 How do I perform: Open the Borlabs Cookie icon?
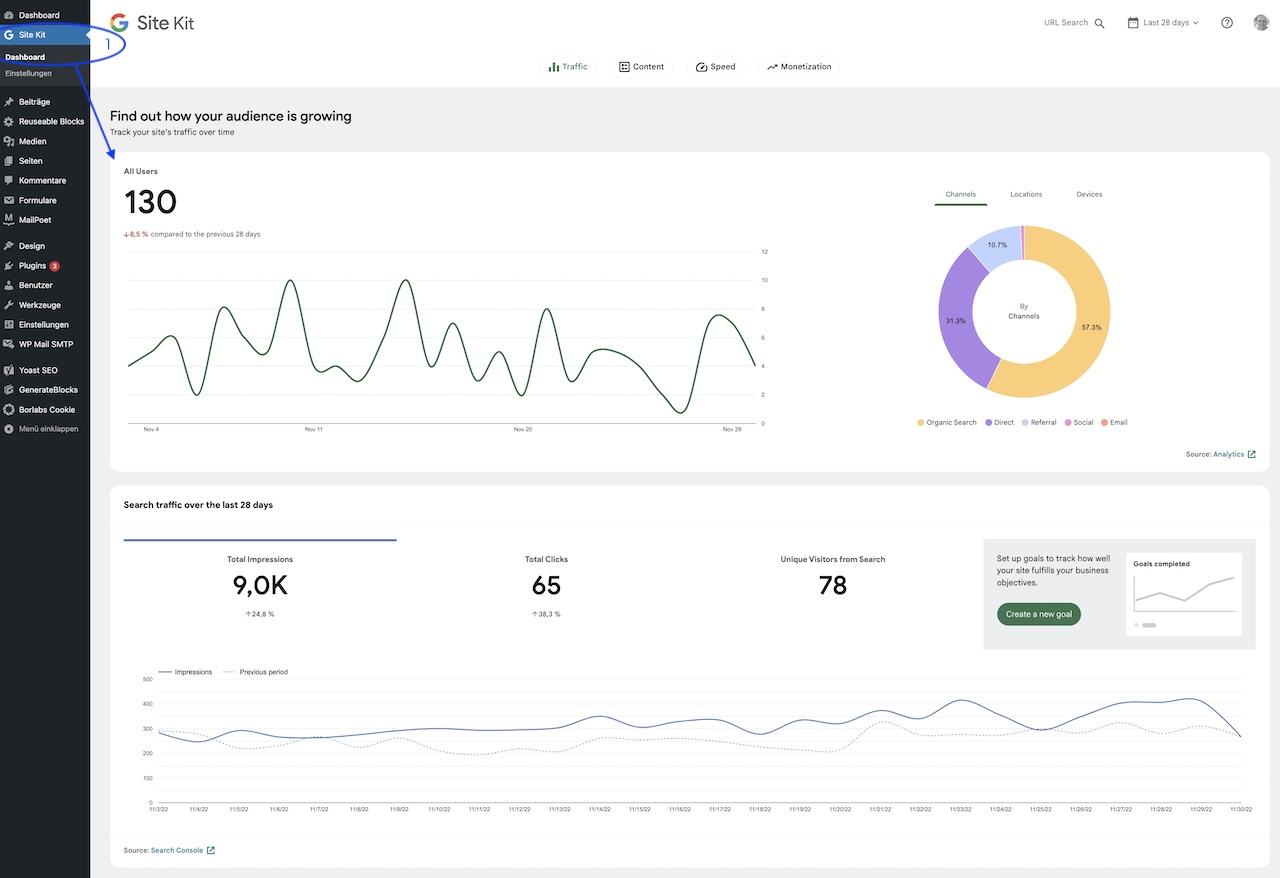point(9,410)
